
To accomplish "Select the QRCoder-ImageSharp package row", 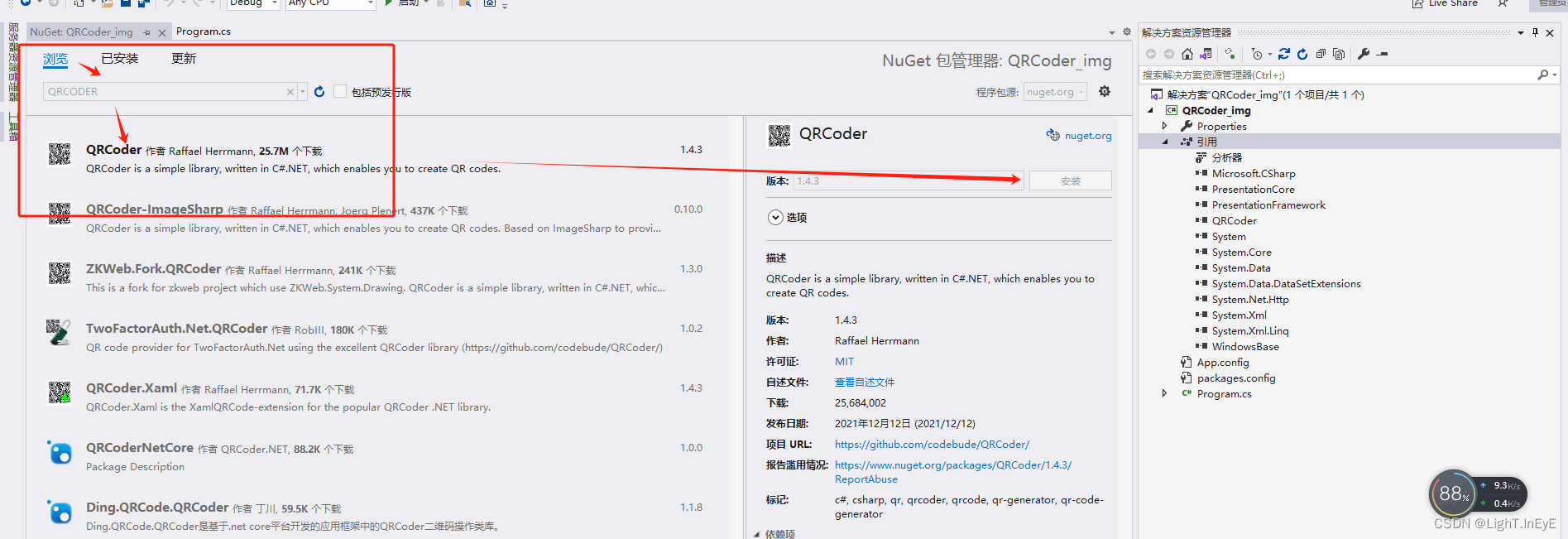I will (x=376, y=219).
